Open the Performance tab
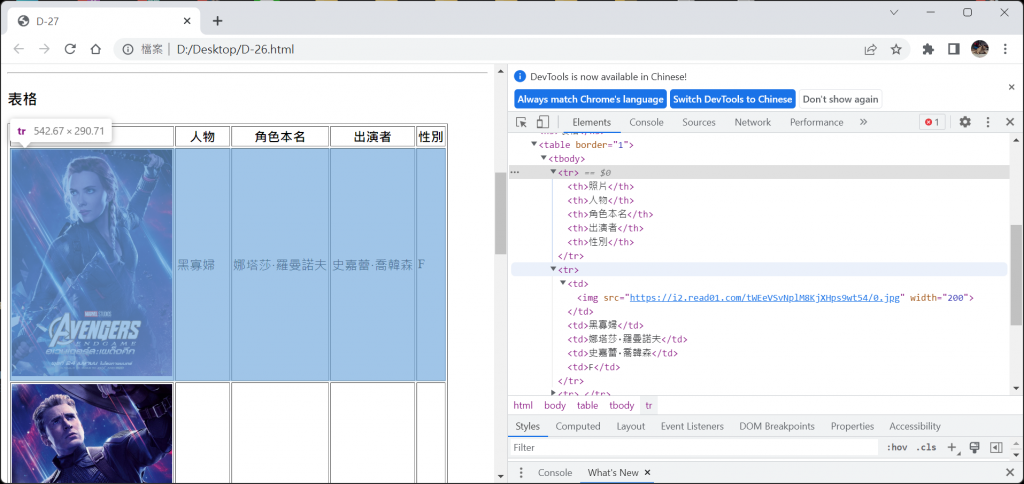Screen dimensions: 1024x484 tap(816, 122)
